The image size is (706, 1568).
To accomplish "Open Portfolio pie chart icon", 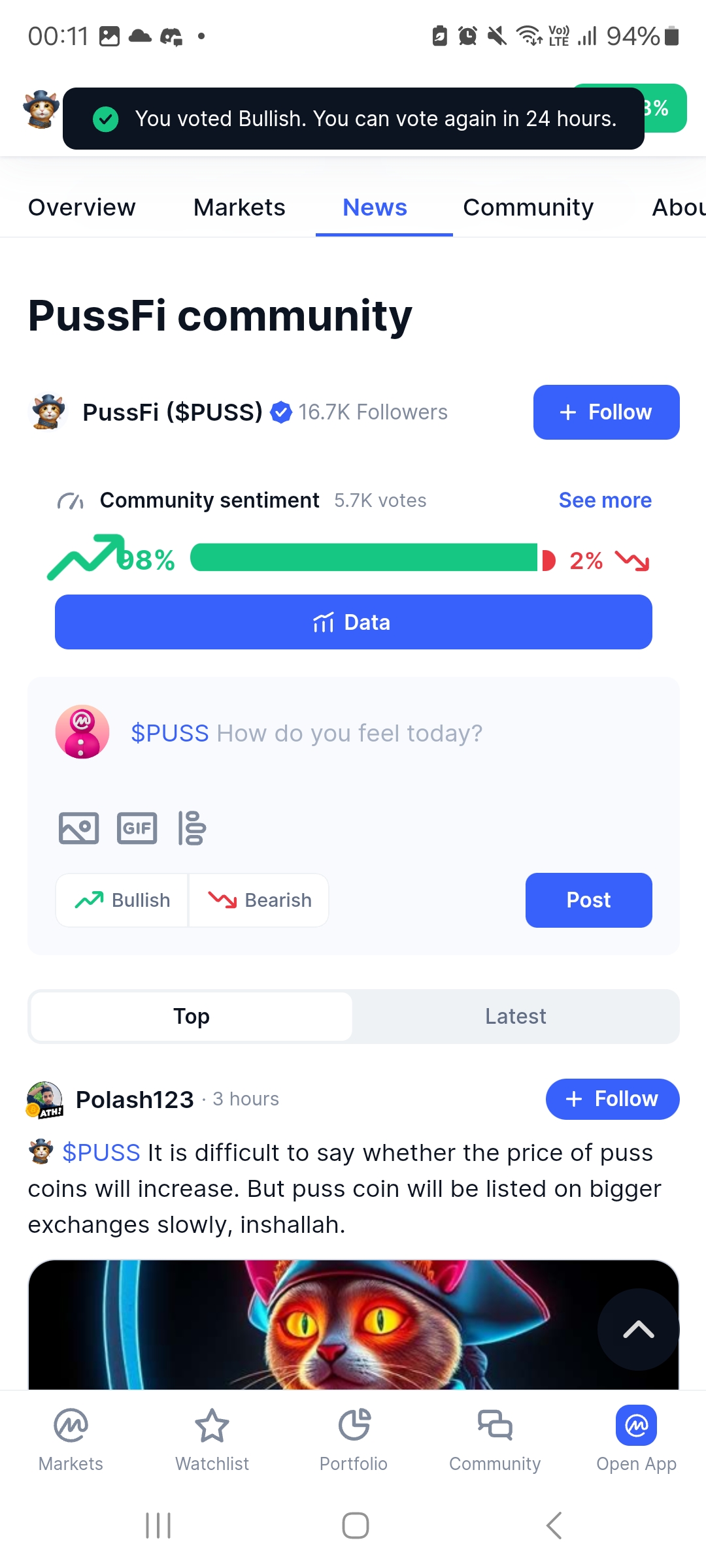I will coord(354,1426).
